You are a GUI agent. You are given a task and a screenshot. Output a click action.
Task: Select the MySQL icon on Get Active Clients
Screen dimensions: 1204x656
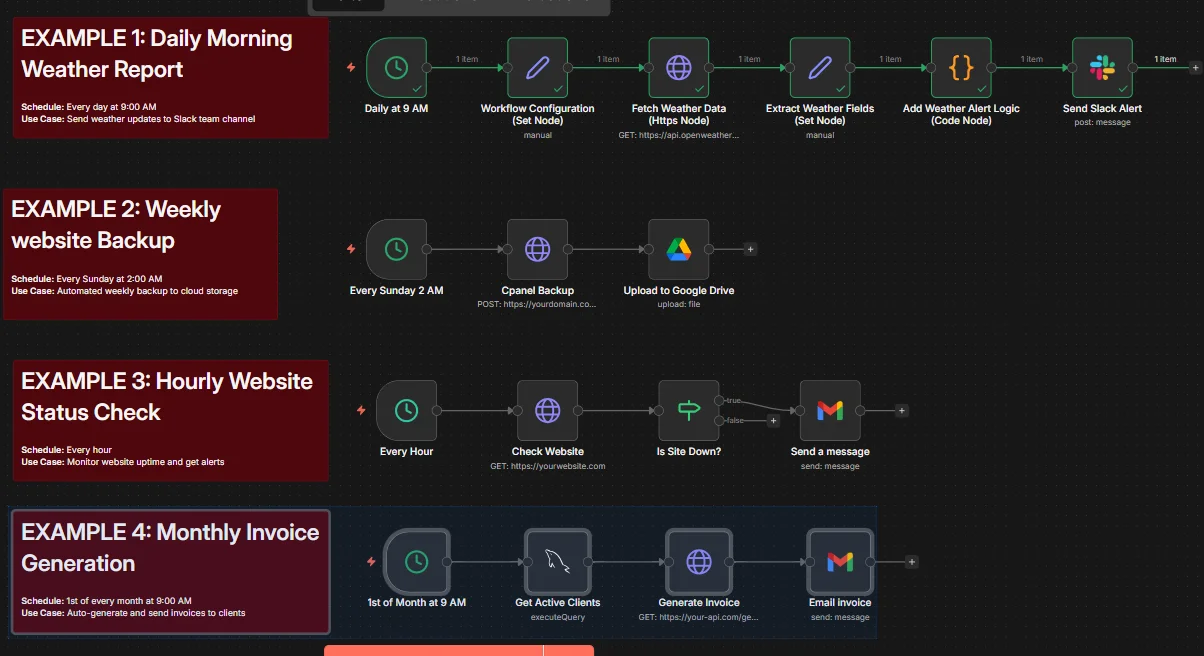tap(558, 562)
